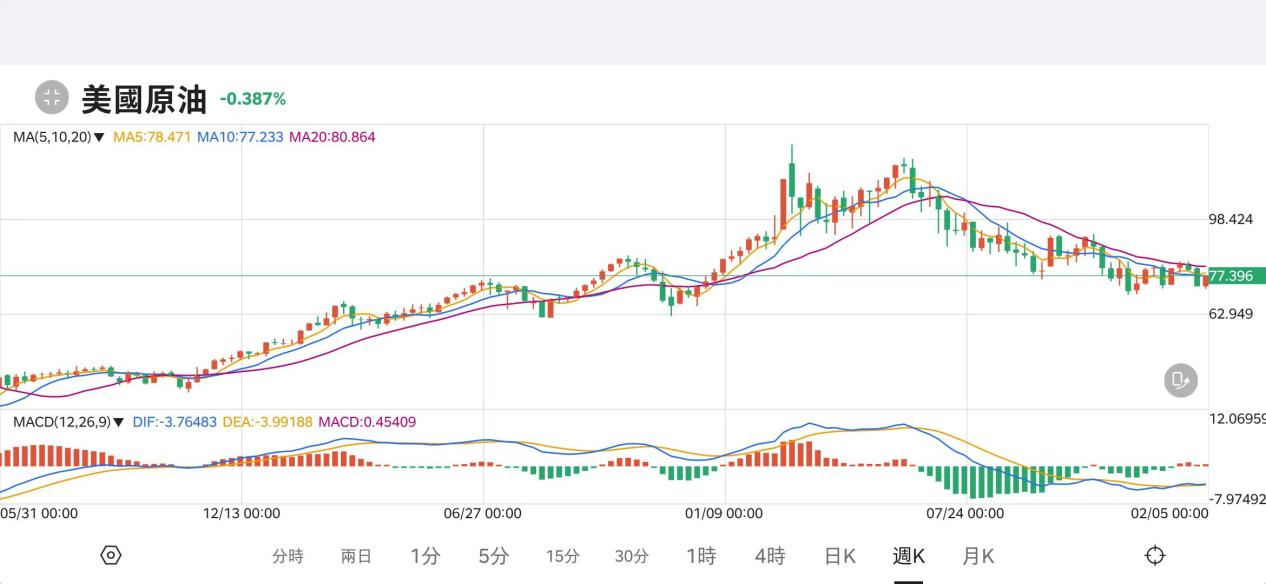1266x584 pixels.
Task: Switch to 月K monthly candles
Action: tap(977, 556)
